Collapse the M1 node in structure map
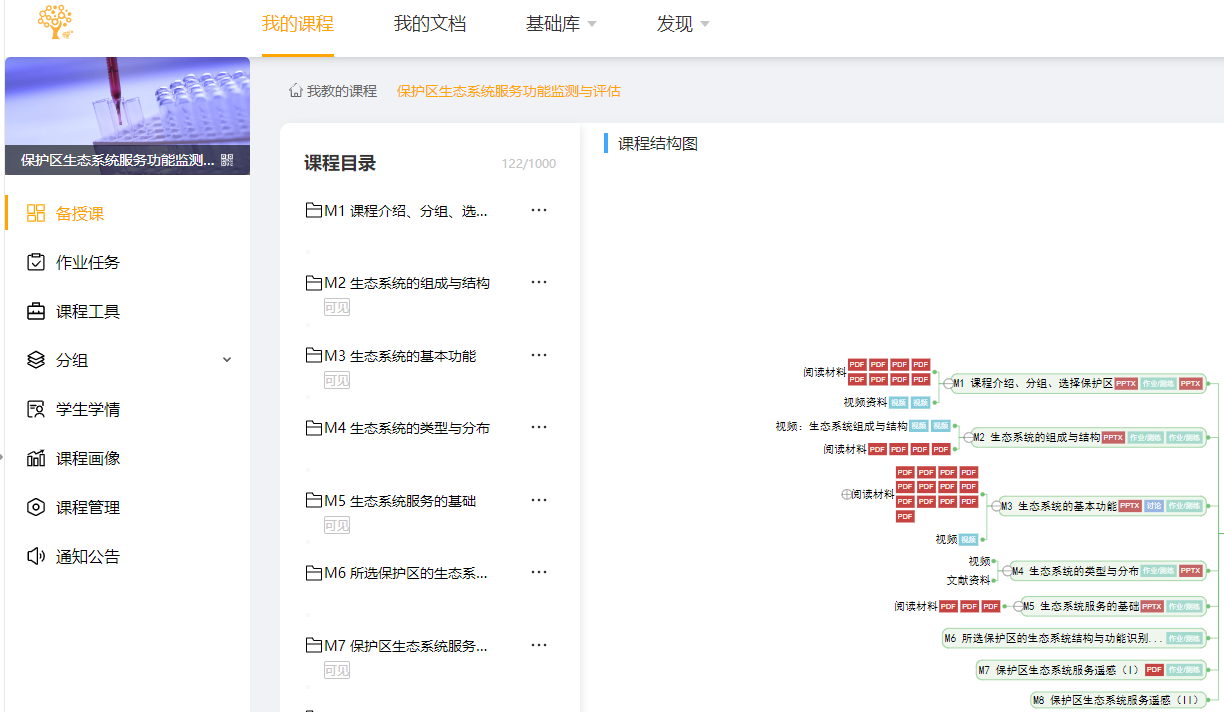 point(946,383)
